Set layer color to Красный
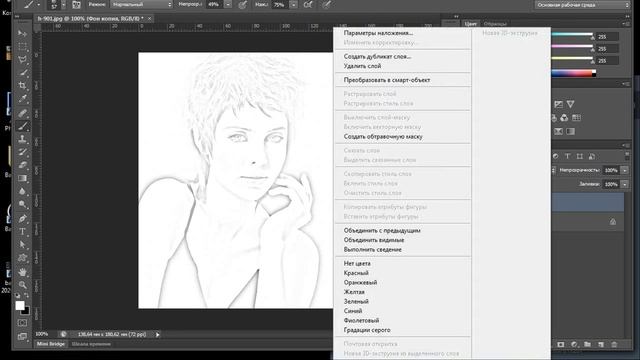 tap(356, 273)
